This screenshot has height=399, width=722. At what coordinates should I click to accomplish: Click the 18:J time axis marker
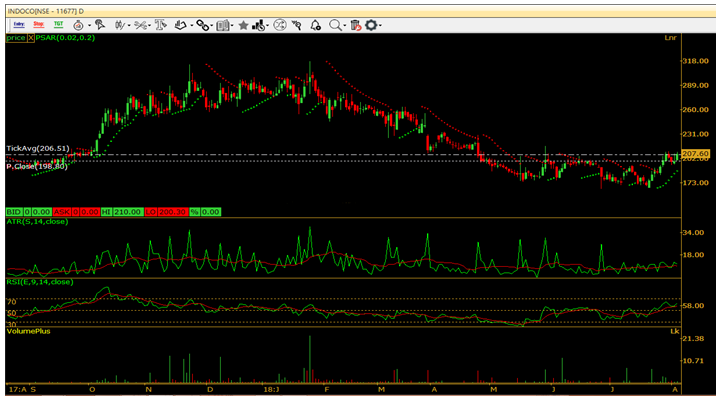click(271, 389)
